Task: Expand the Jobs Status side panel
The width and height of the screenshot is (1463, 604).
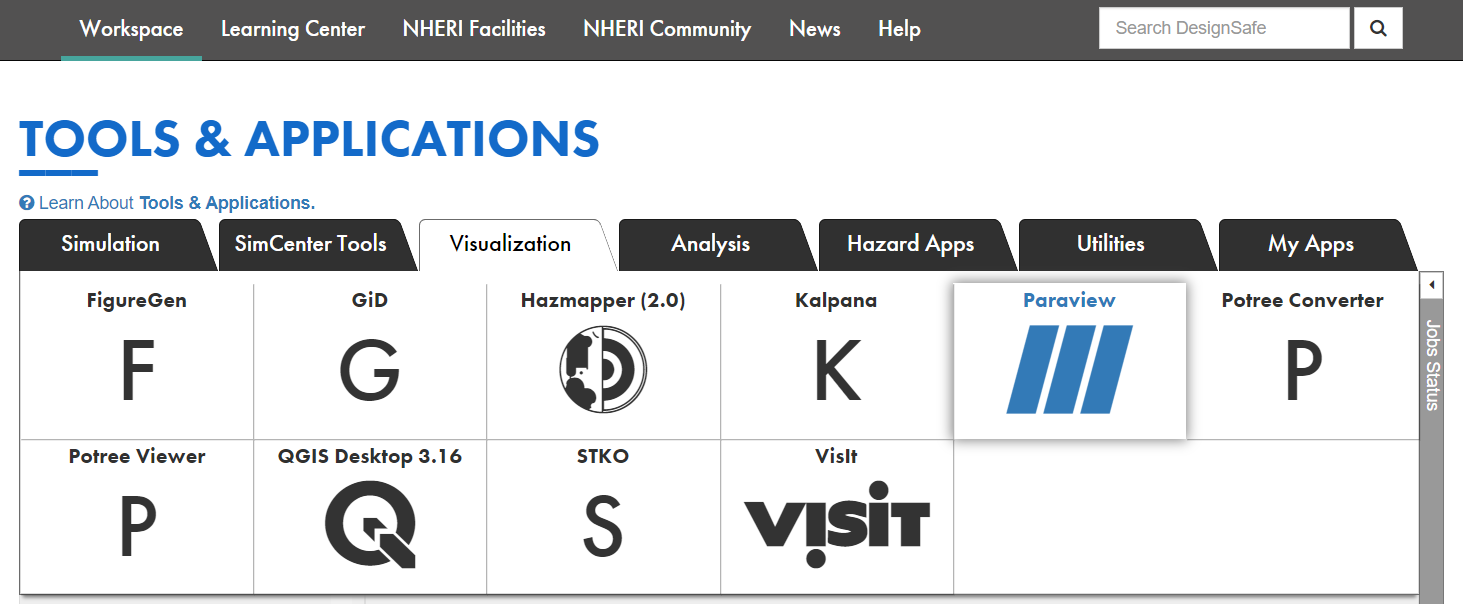Action: point(1431,285)
